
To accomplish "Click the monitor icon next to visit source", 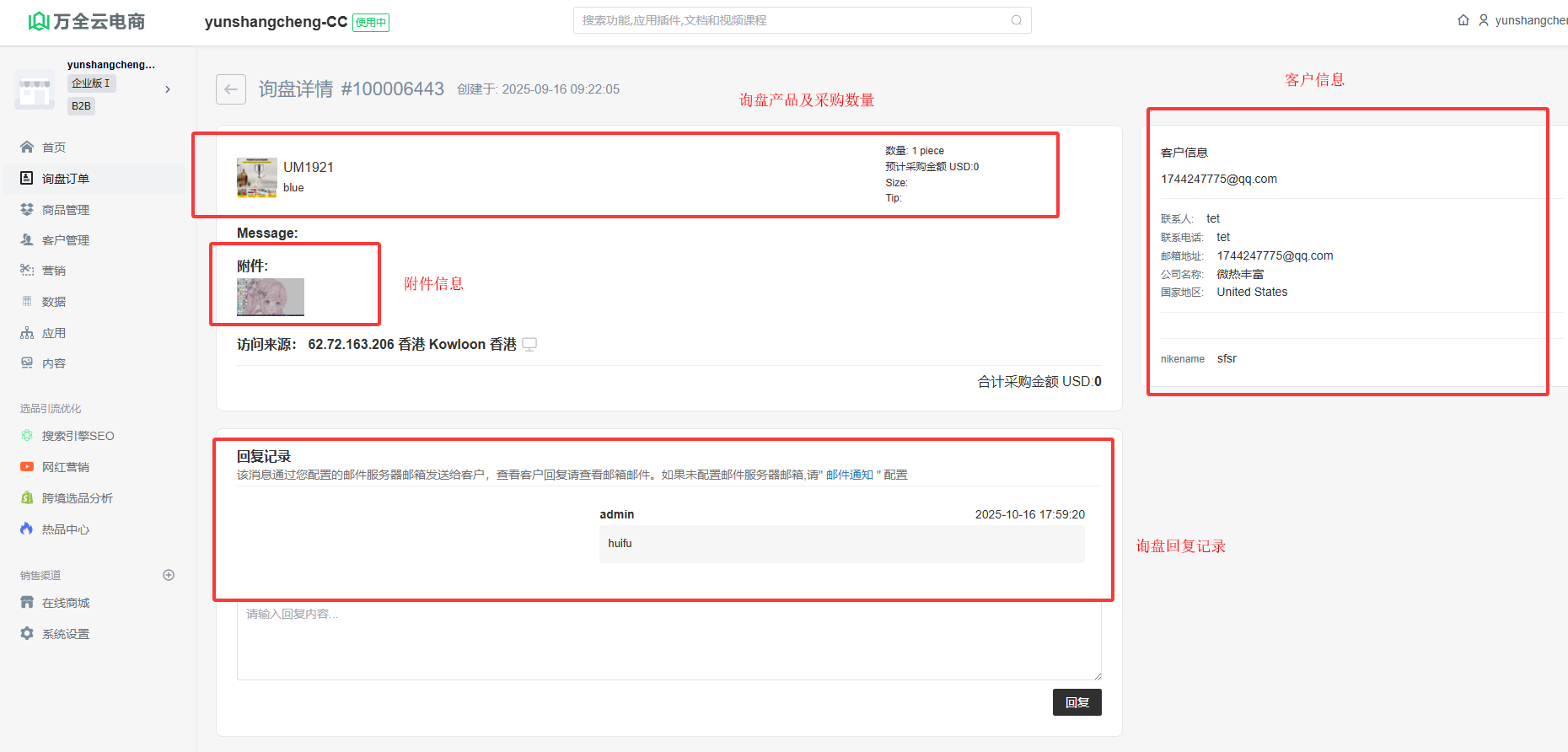I will point(529,344).
